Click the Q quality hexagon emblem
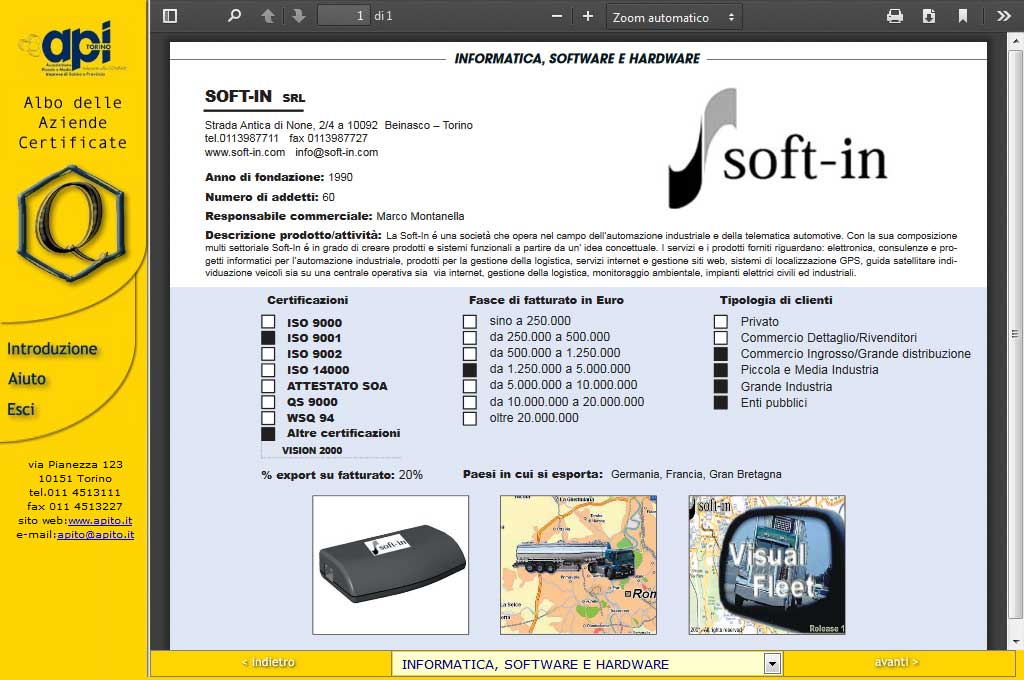 coord(71,223)
